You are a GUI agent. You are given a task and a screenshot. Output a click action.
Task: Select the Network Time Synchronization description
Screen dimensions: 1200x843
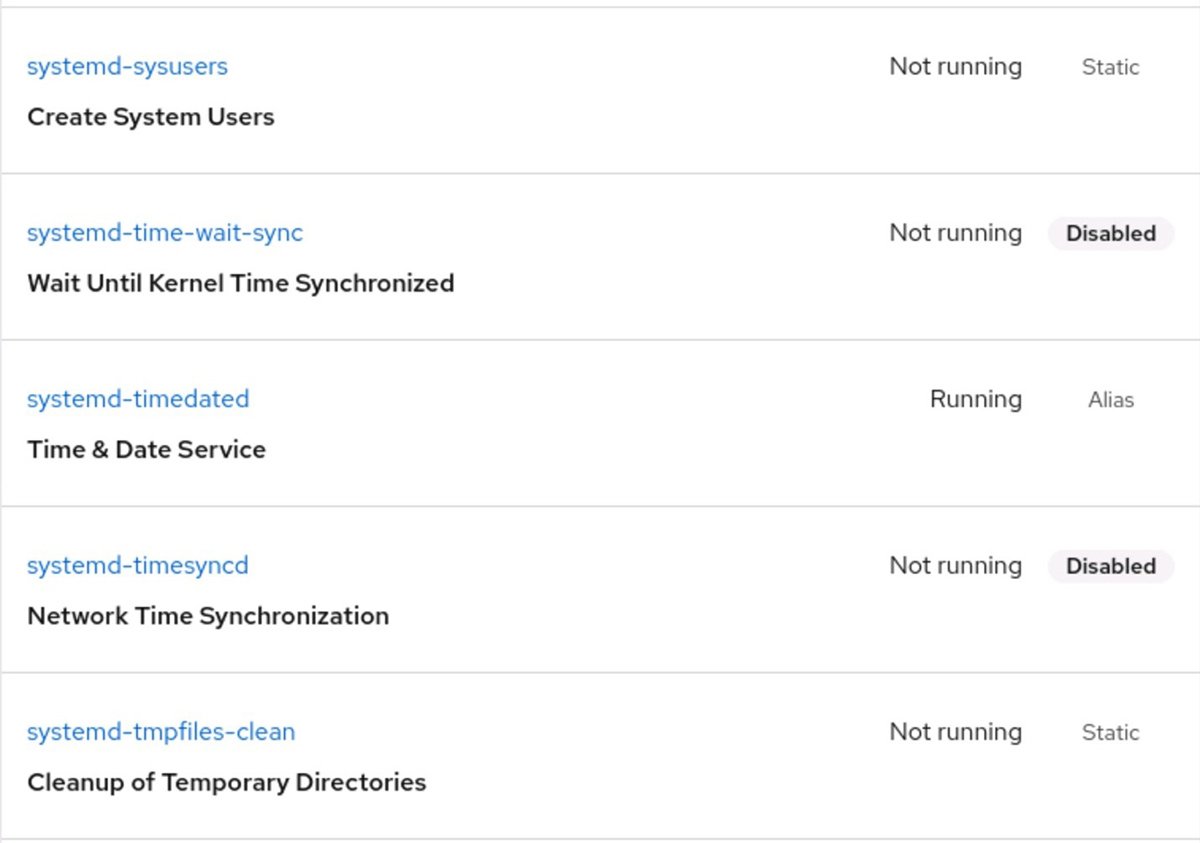pos(208,616)
